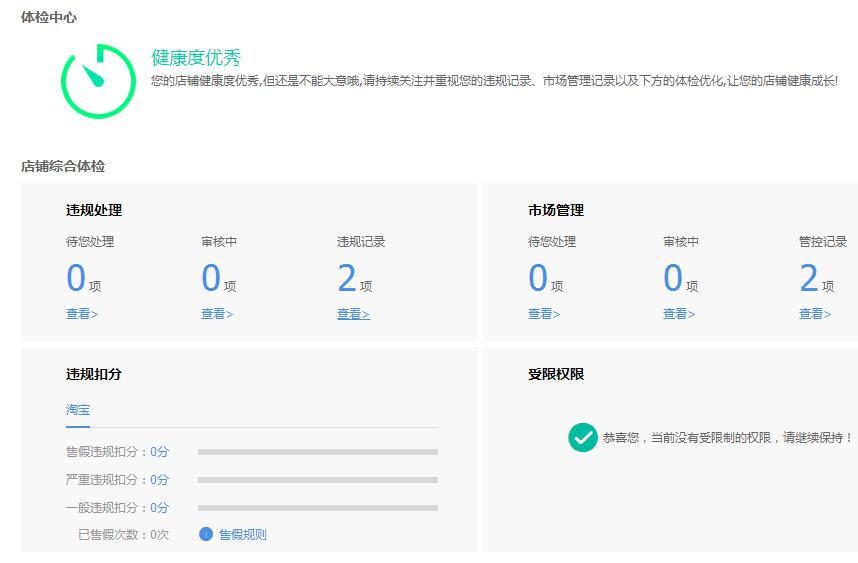Click the number 2 under 违规记录
This screenshot has height=563, width=858.
347,279
